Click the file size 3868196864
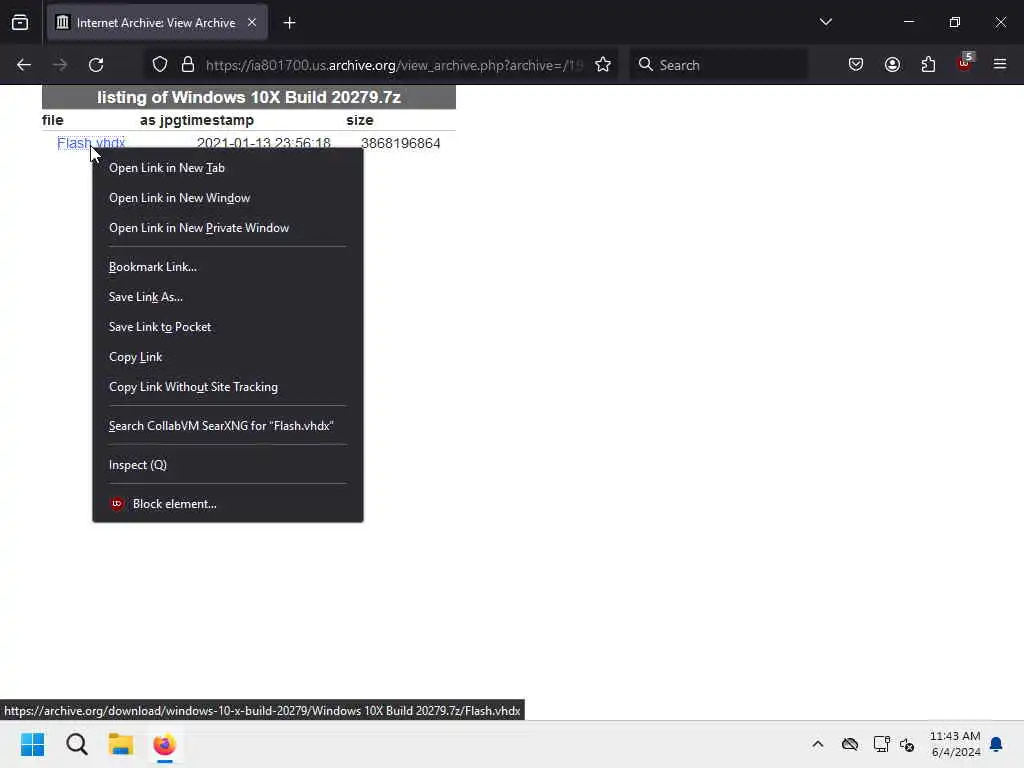The width and height of the screenshot is (1024, 768). pos(400,143)
